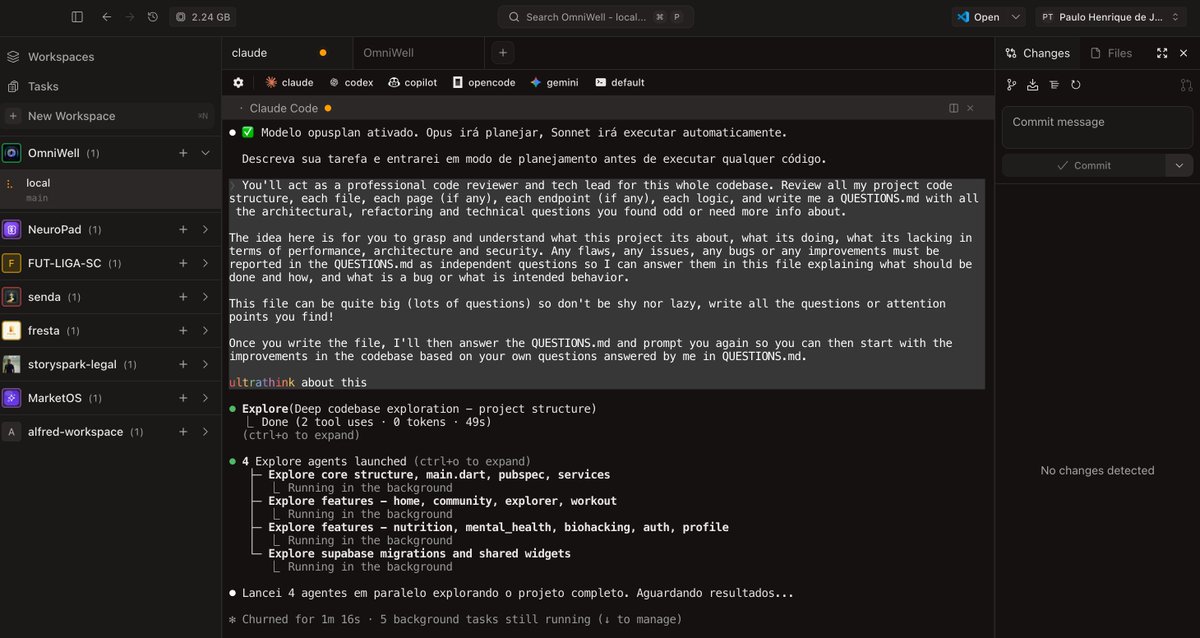Switch to the Changes tab

coord(1037,53)
